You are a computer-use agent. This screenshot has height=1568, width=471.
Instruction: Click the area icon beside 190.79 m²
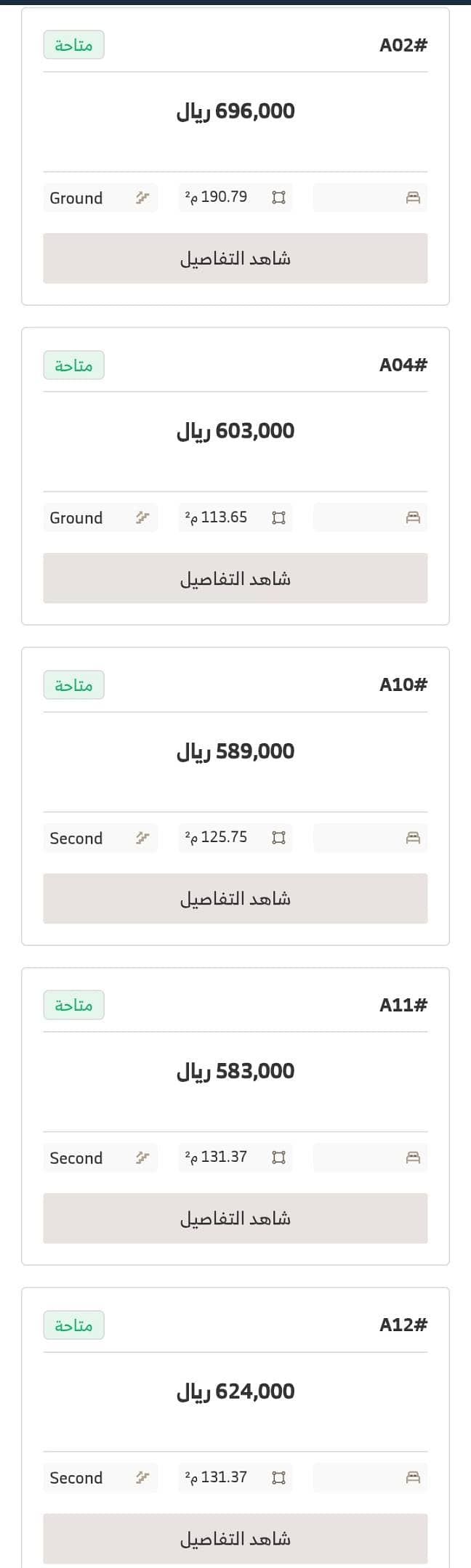point(278,198)
